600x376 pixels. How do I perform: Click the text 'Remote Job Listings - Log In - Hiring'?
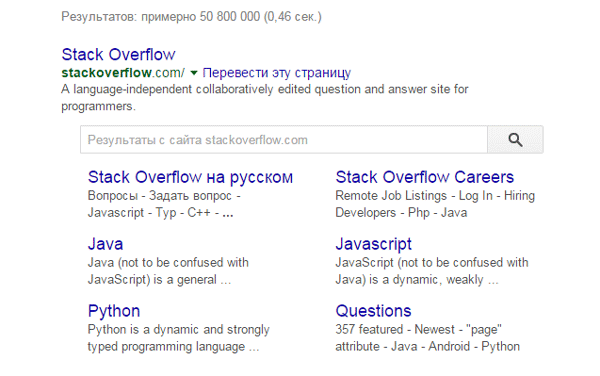(435, 195)
